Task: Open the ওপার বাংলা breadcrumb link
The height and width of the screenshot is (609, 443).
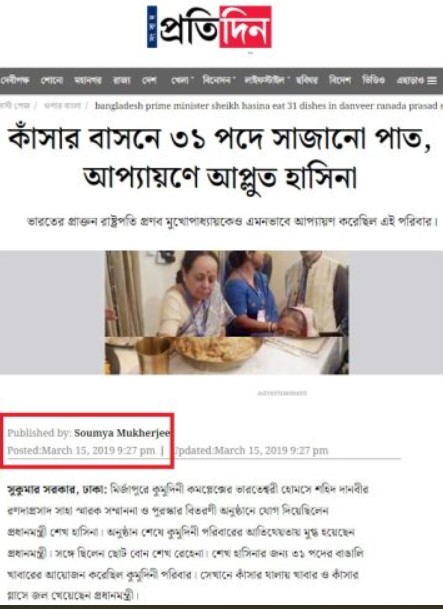Action: [x=62, y=105]
